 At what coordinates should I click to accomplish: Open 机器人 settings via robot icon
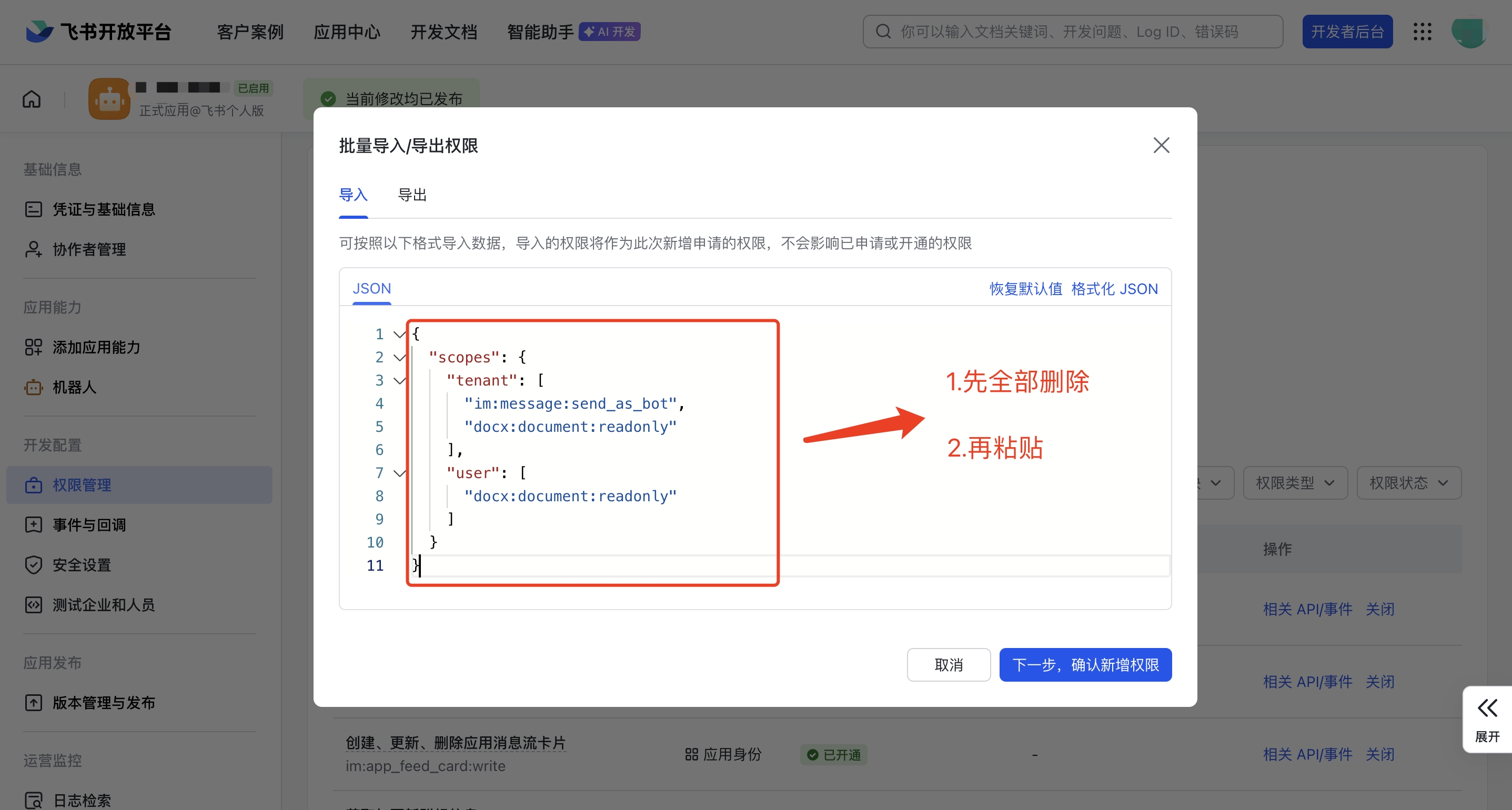[x=34, y=387]
